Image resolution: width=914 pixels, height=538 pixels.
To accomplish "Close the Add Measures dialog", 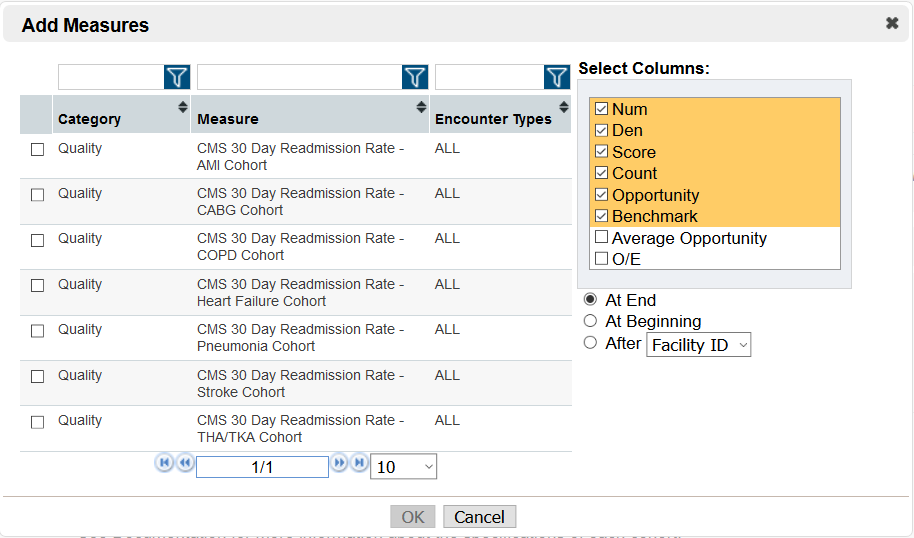I will (x=892, y=23).
